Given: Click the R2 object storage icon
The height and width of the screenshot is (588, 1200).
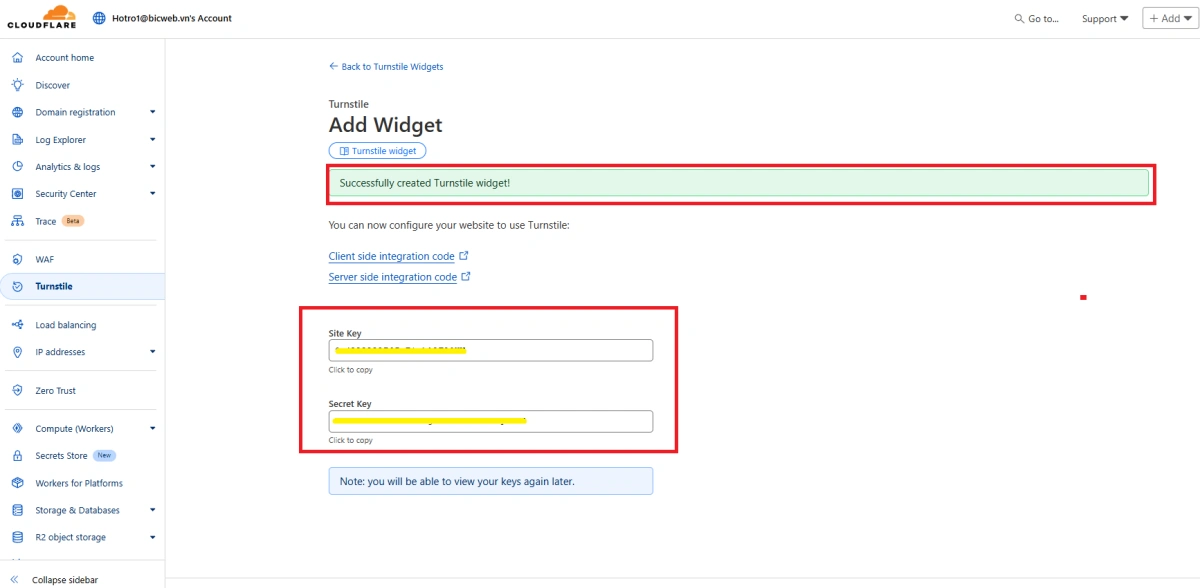Looking at the screenshot, I should (17, 537).
